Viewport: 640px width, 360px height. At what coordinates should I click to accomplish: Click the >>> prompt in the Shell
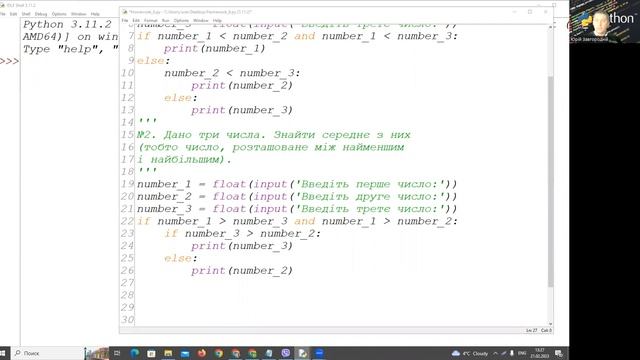click(x=9, y=61)
